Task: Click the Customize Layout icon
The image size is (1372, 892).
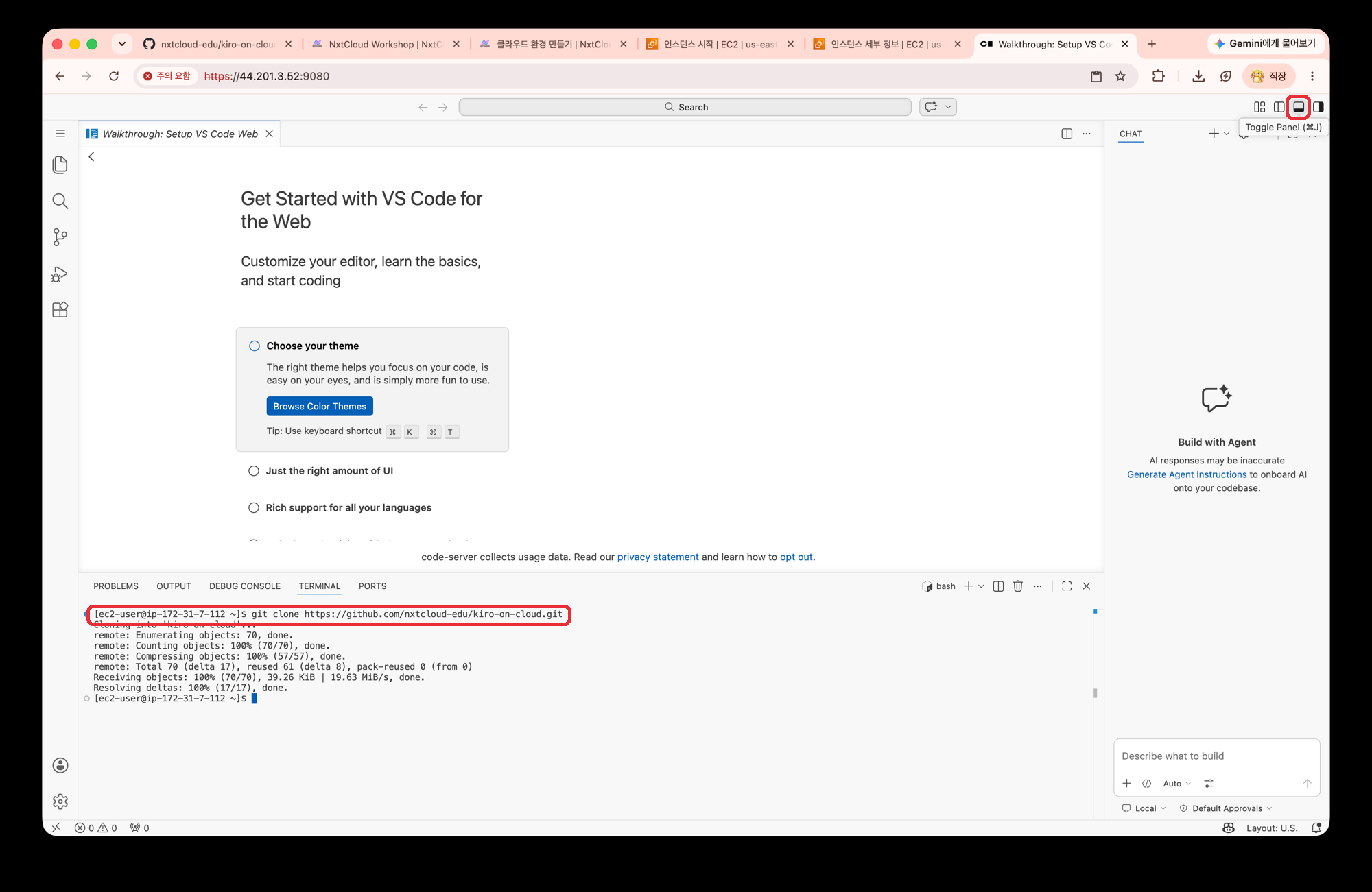Action: pos(1259,107)
